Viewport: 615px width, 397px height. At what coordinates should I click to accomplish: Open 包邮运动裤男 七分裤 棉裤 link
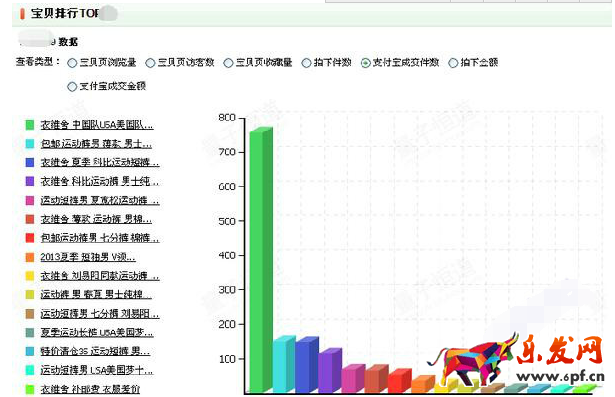tap(100, 238)
